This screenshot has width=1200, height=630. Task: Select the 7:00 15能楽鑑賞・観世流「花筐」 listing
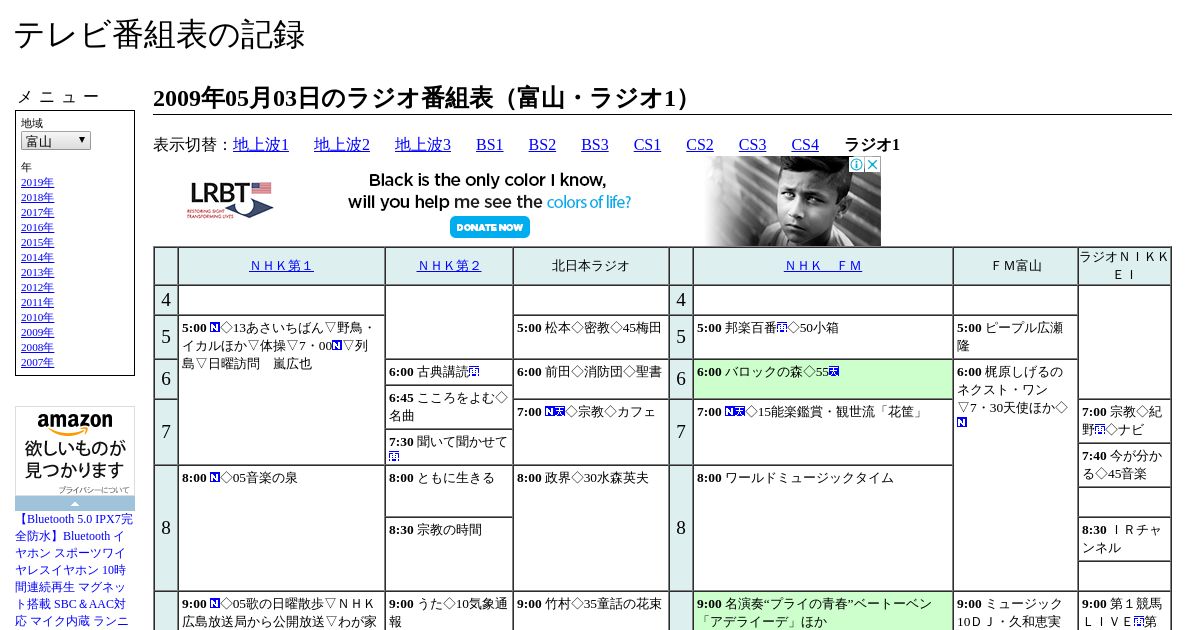click(823, 432)
